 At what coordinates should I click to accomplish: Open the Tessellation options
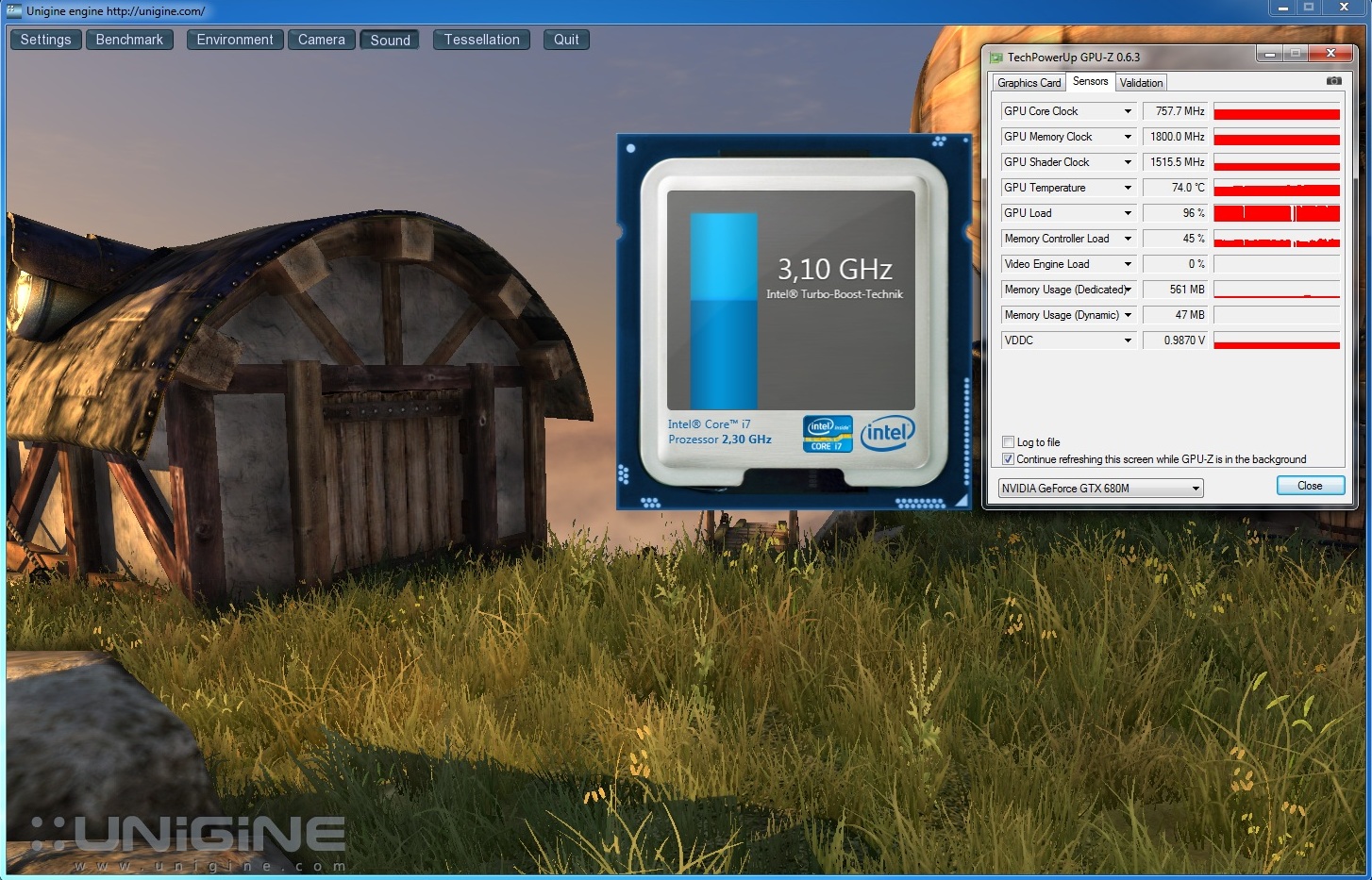[481, 40]
